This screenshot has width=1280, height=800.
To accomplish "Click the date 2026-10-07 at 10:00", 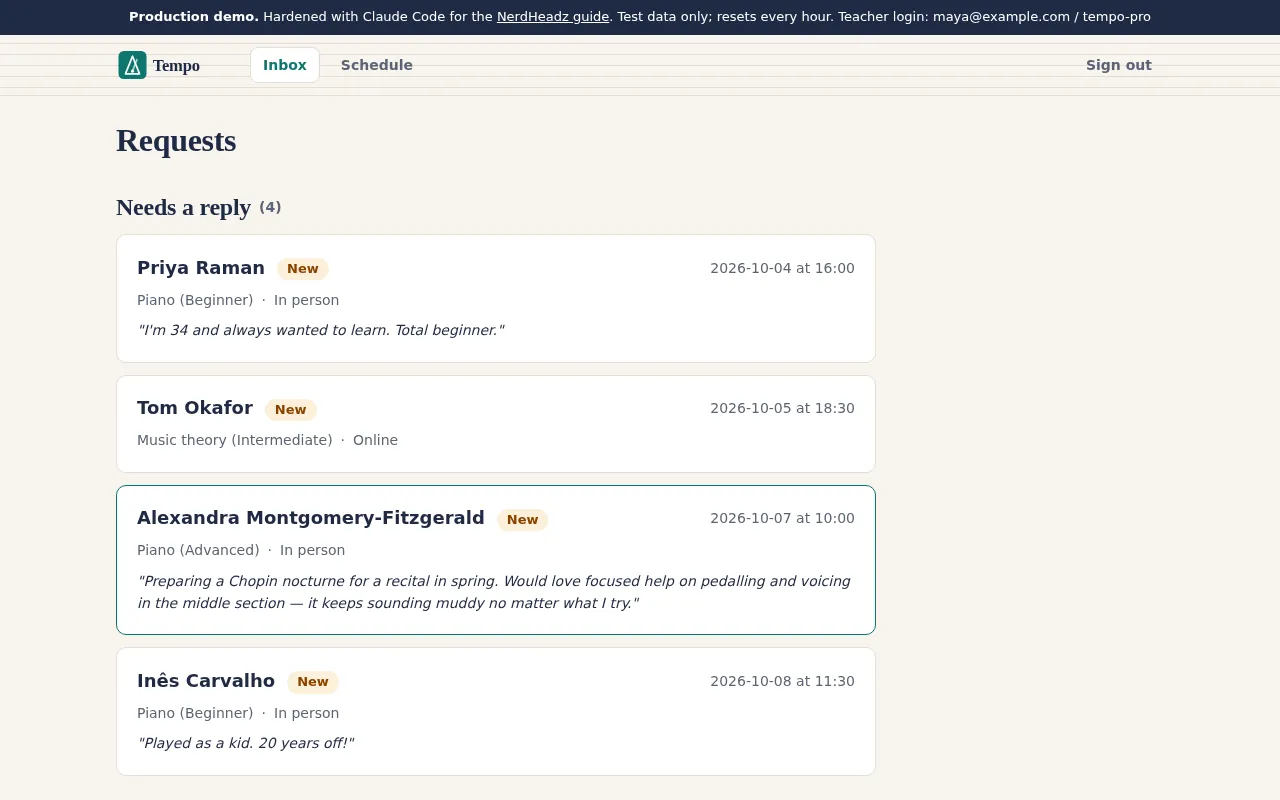I will tap(783, 518).
